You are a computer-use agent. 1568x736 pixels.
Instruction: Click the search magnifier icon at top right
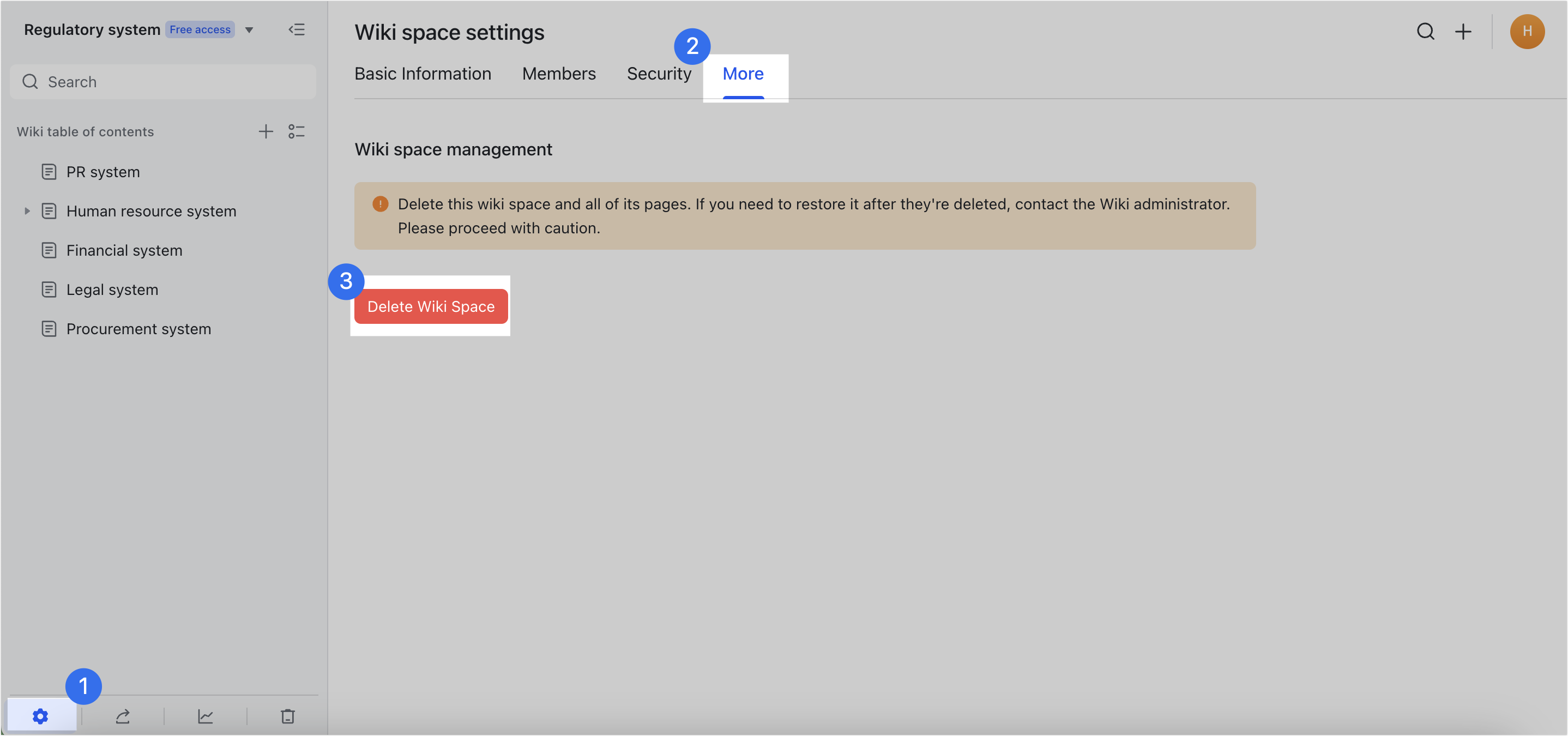[x=1425, y=32]
